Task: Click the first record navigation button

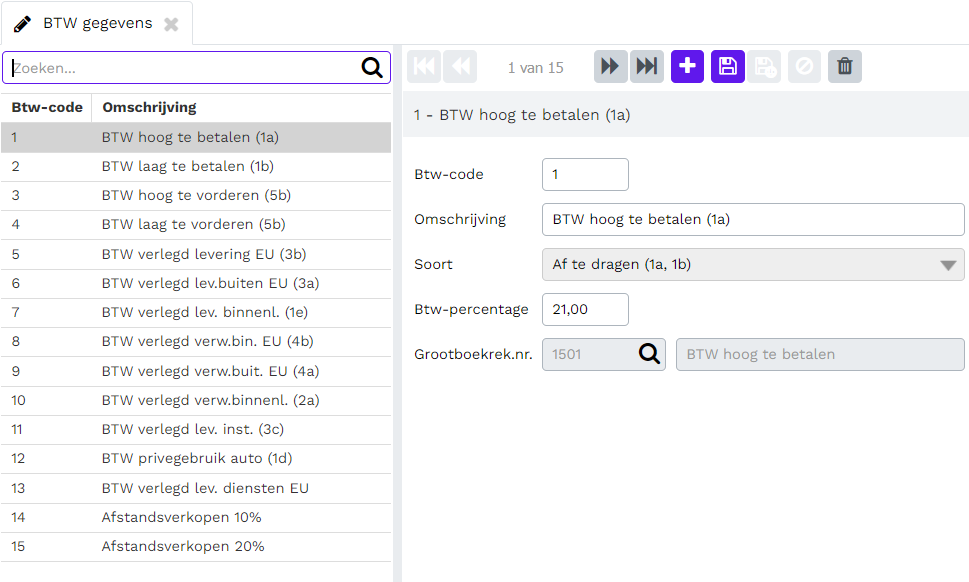Action: tap(424, 66)
